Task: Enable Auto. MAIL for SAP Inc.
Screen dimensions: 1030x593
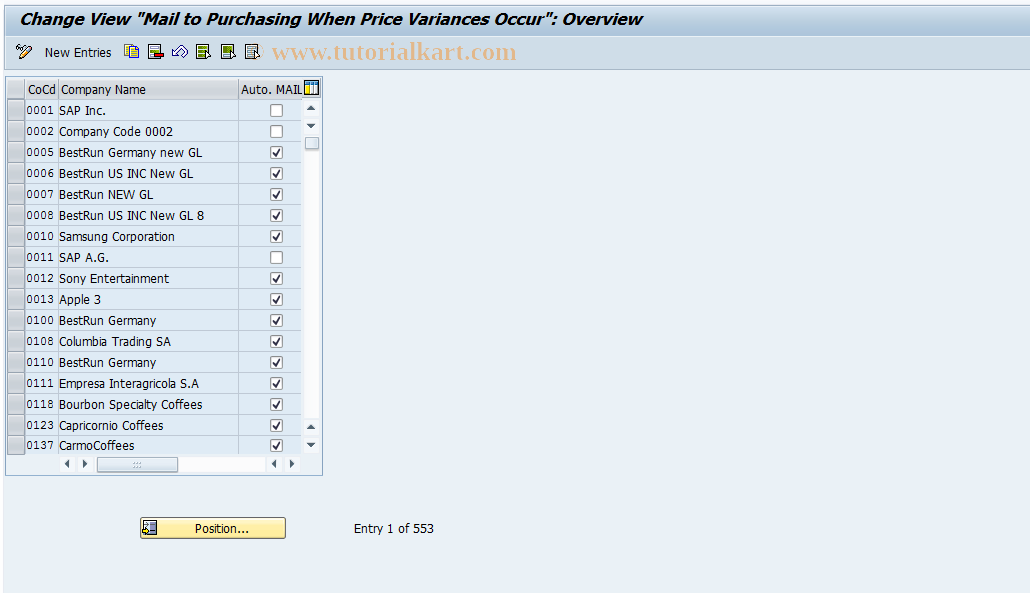Action: tap(277, 110)
